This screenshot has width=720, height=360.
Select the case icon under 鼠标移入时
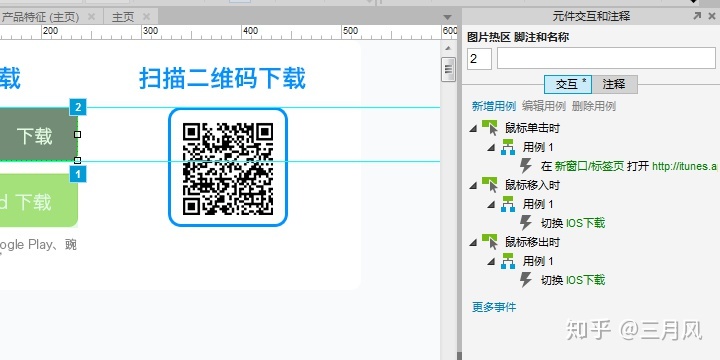tap(508, 204)
